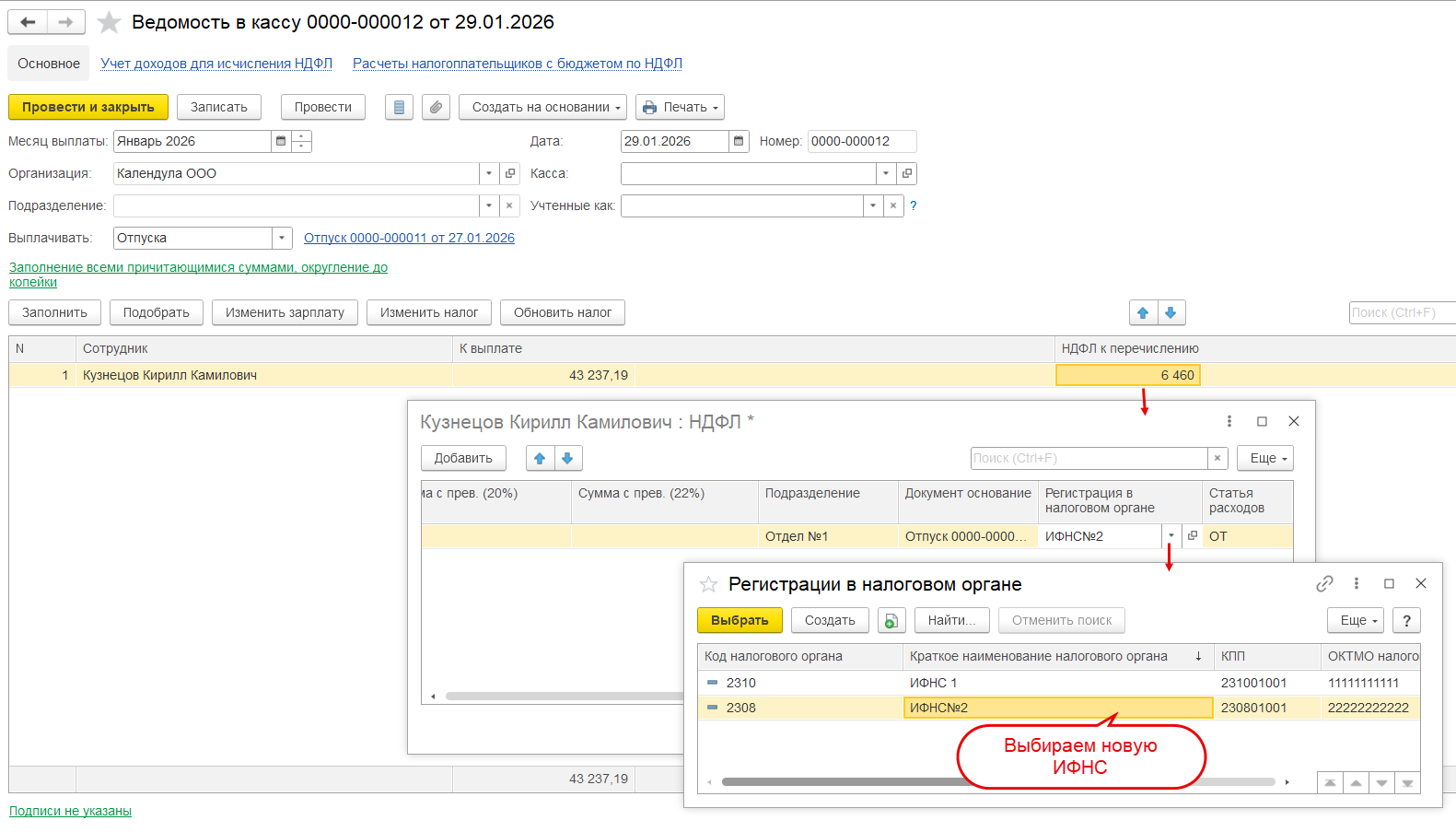Expand the Организация dropdown
Viewport: 1456px width, 832px height.
(489, 173)
